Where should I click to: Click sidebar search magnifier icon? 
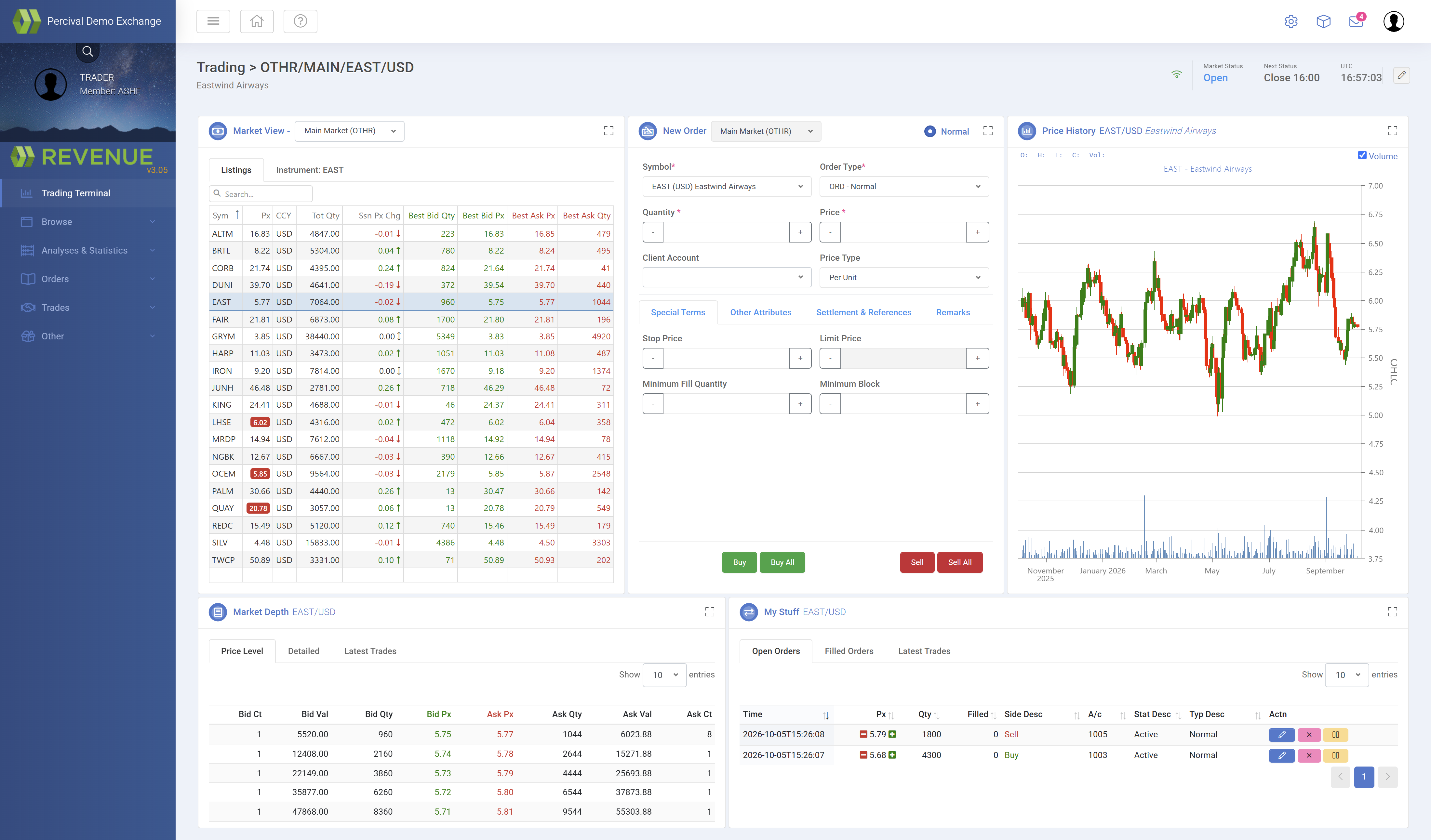tap(87, 52)
